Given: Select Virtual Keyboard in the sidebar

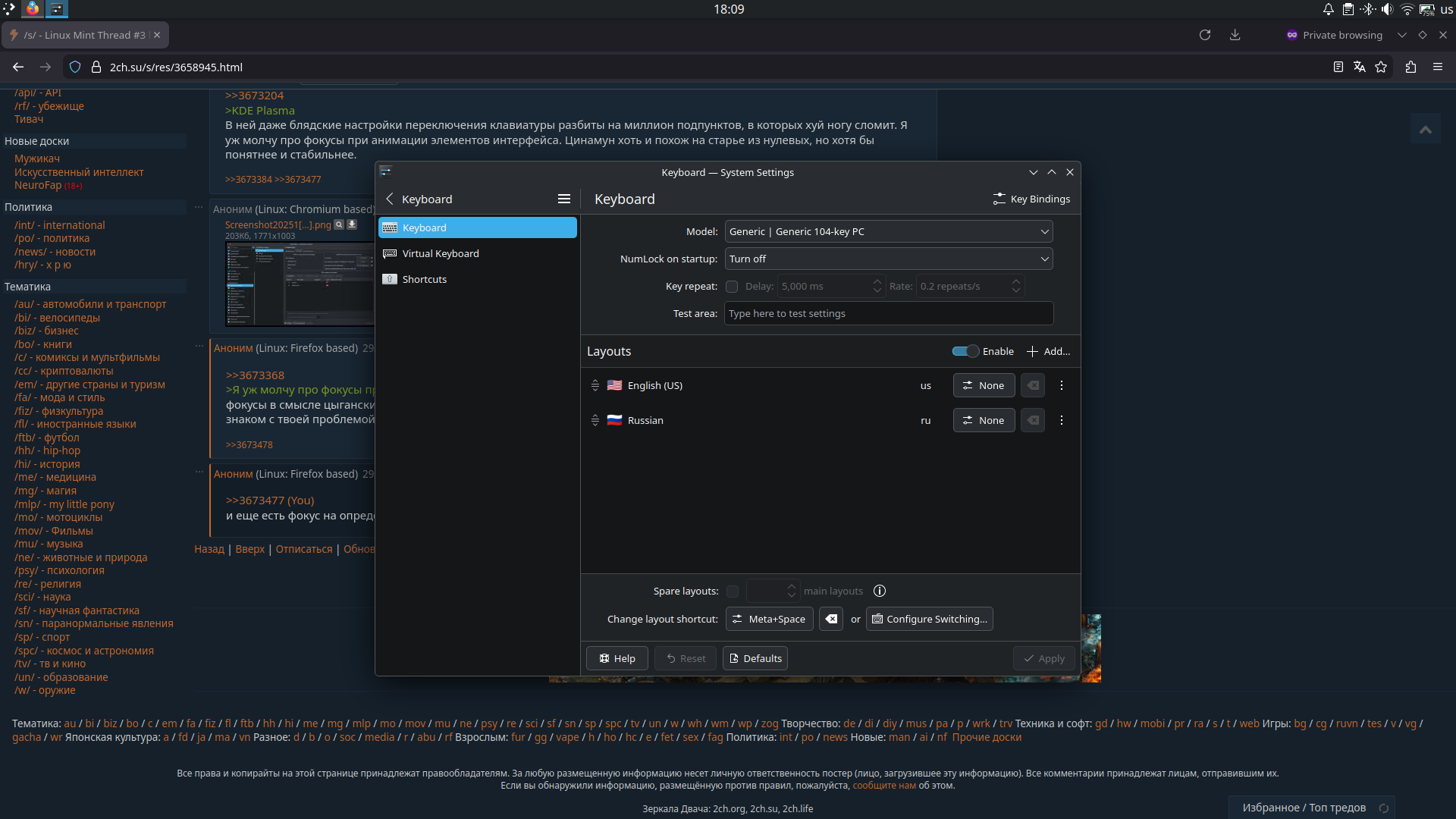Looking at the screenshot, I should tap(440, 253).
